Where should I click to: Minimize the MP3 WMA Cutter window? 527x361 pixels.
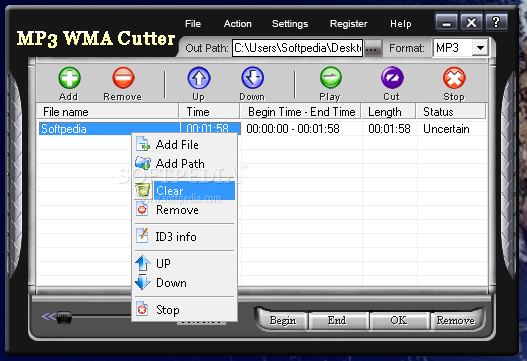[446, 23]
